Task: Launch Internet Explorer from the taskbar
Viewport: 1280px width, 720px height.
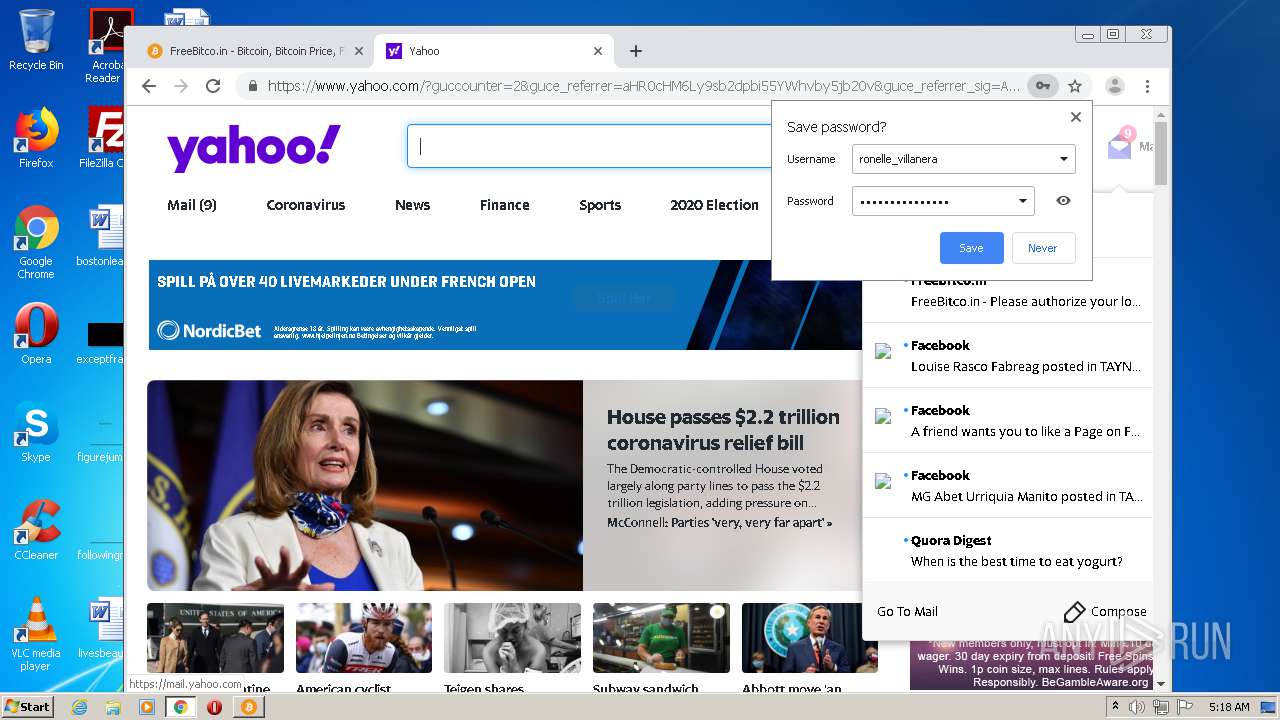Action: [x=79, y=707]
